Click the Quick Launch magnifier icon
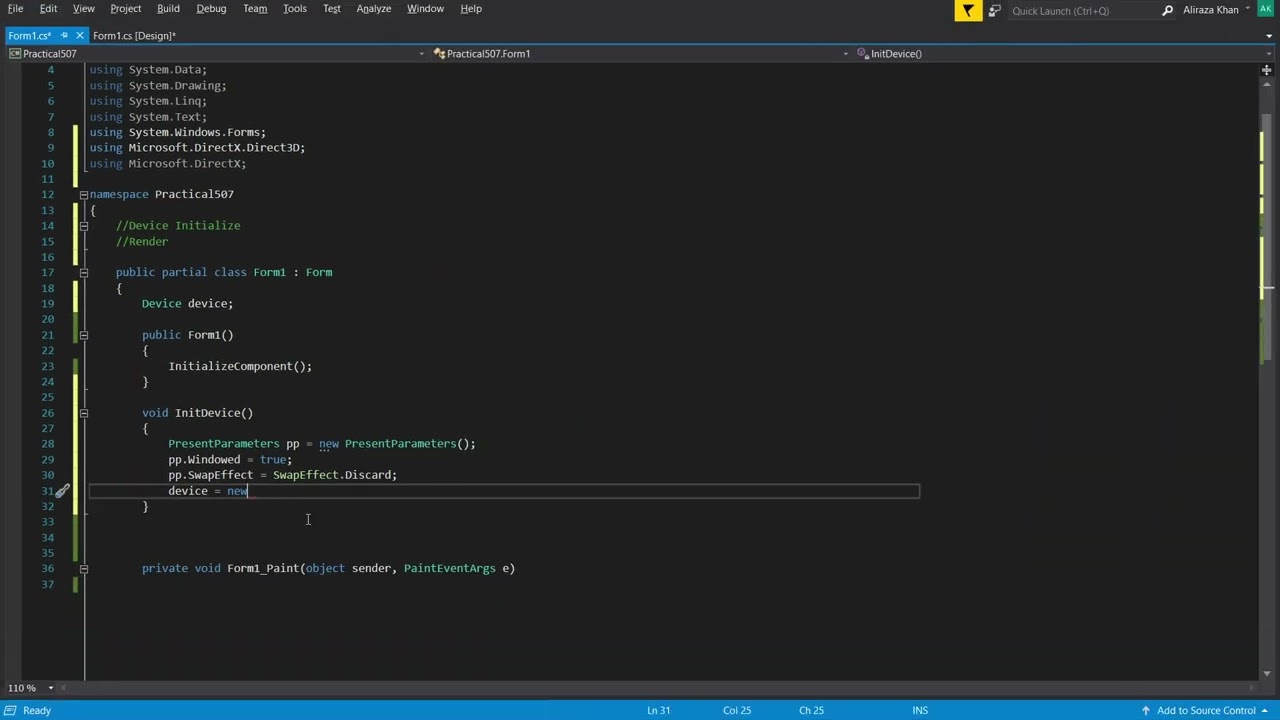Viewport: 1280px width, 720px height. click(x=1167, y=10)
